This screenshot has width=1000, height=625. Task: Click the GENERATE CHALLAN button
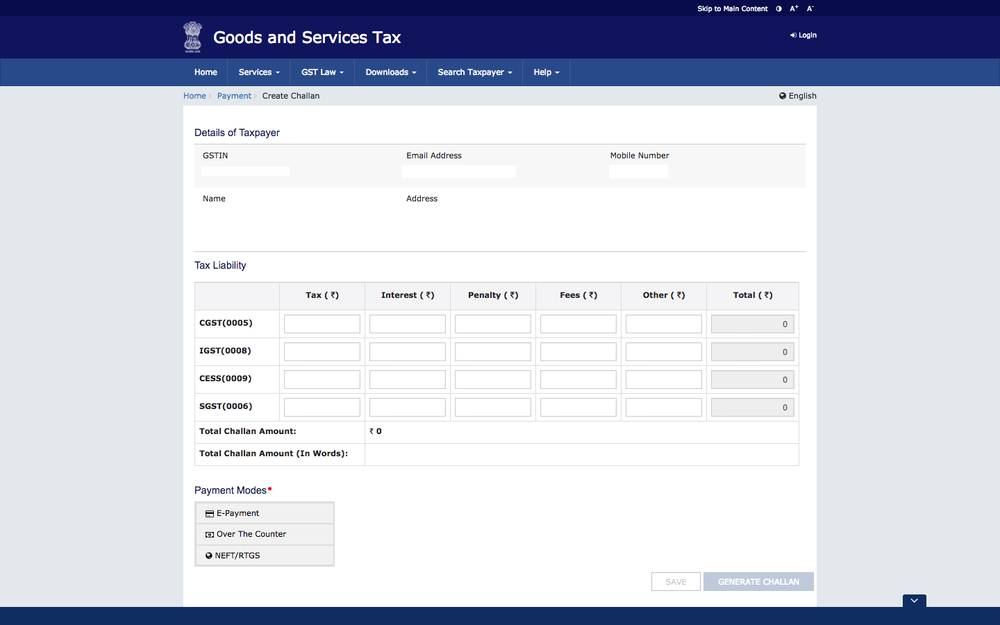759,579
